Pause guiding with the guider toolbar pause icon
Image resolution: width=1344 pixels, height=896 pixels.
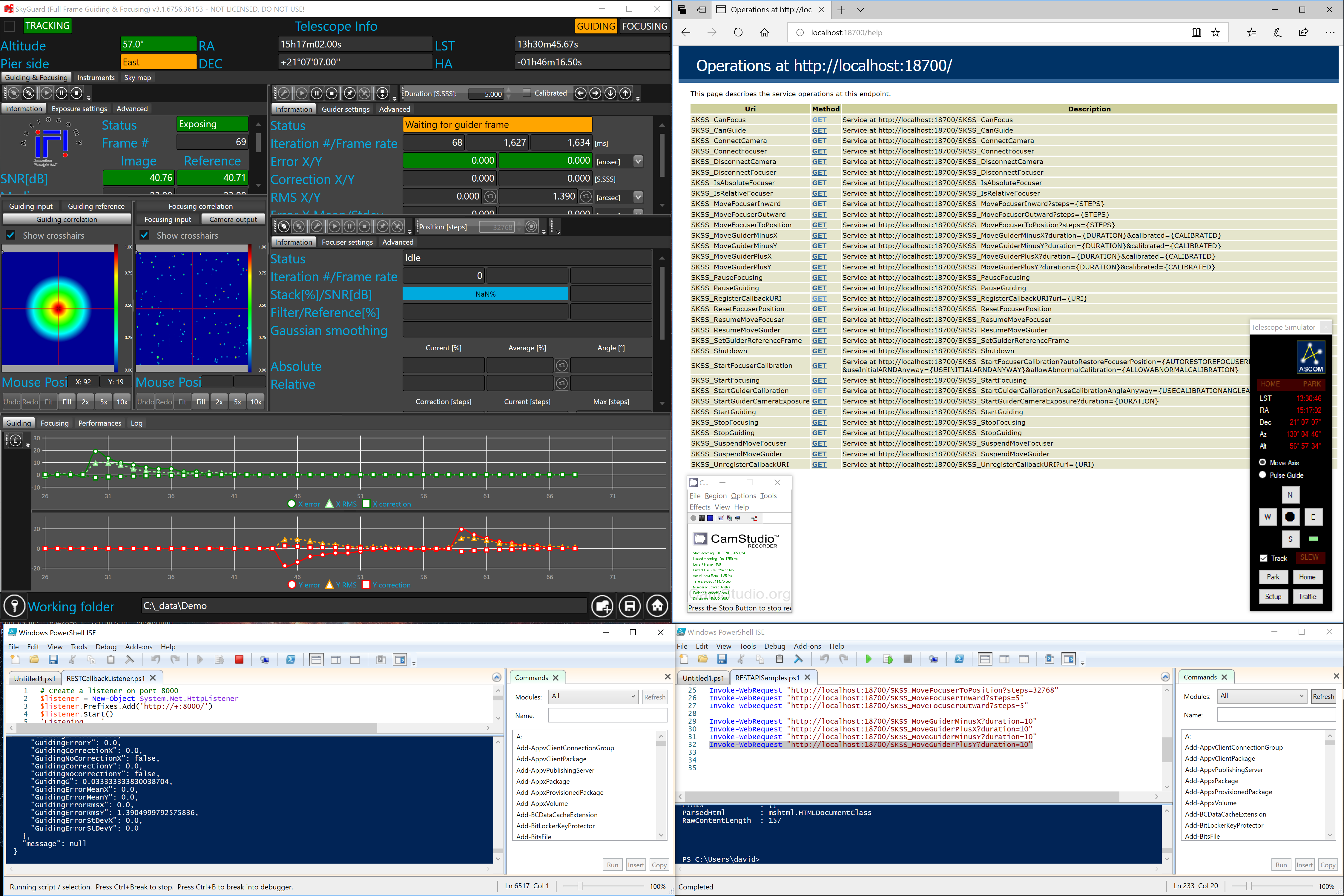tap(317, 93)
